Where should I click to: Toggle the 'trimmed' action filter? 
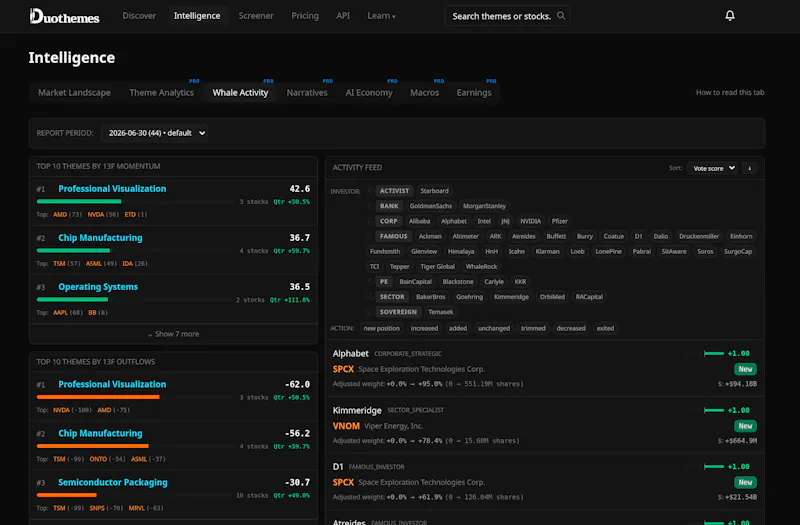click(533, 329)
